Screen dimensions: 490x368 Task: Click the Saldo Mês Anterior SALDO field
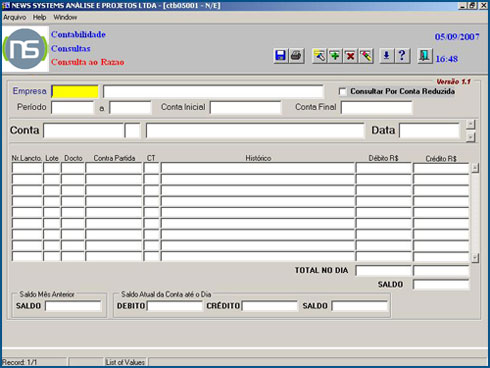click(x=73, y=306)
